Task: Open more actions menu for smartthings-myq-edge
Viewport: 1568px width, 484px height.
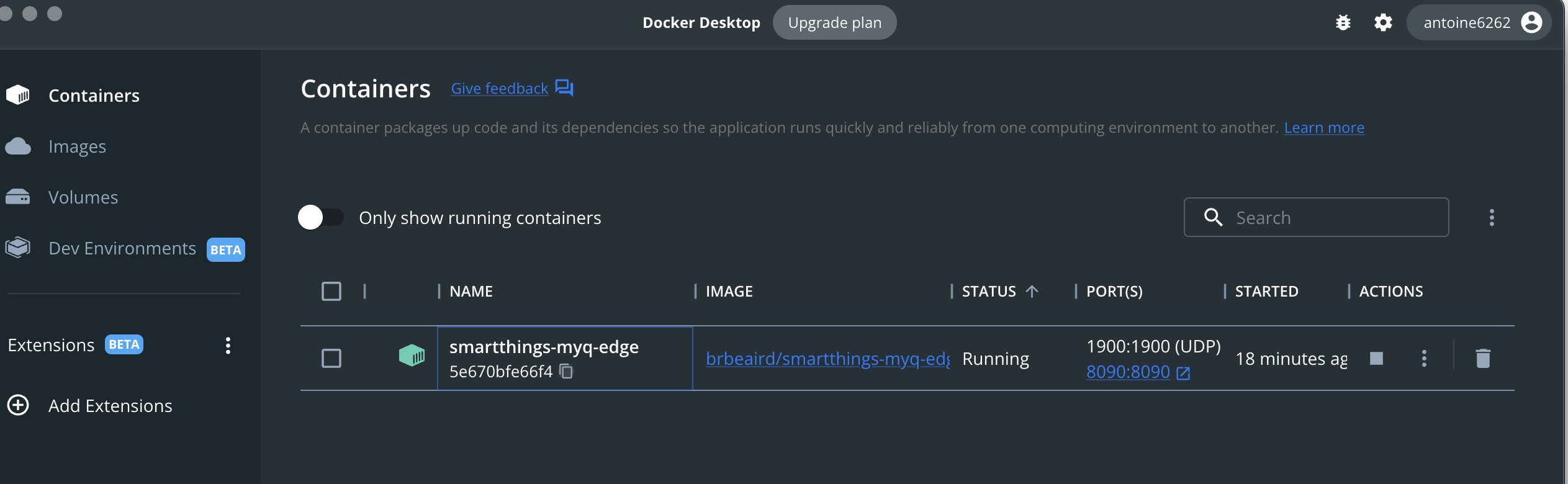Action: pos(1424,358)
